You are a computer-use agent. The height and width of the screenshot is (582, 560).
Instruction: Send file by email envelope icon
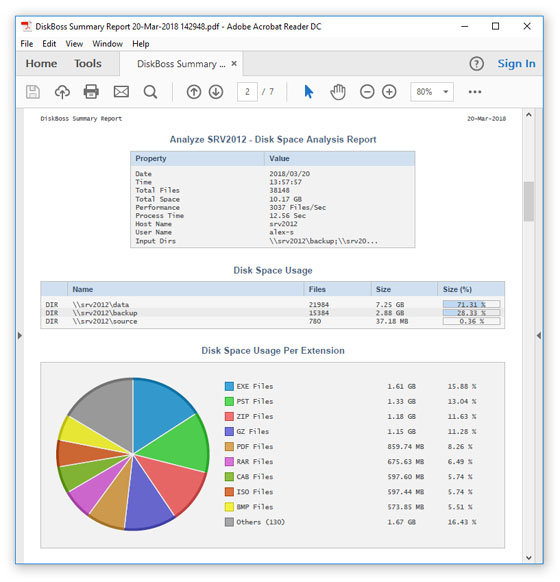(121, 92)
